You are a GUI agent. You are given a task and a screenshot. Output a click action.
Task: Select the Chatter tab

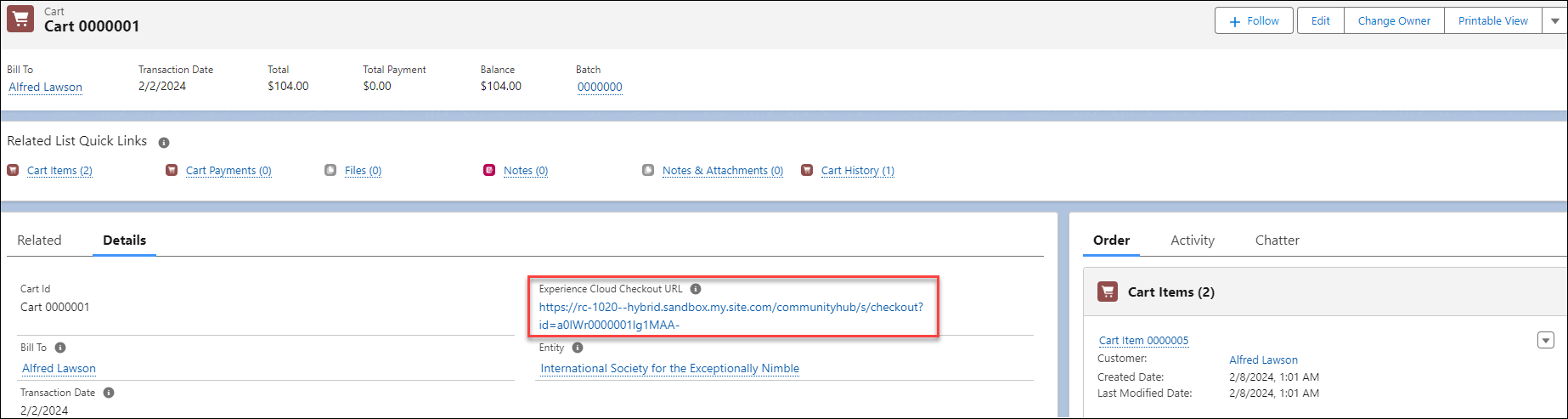[1277, 241]
